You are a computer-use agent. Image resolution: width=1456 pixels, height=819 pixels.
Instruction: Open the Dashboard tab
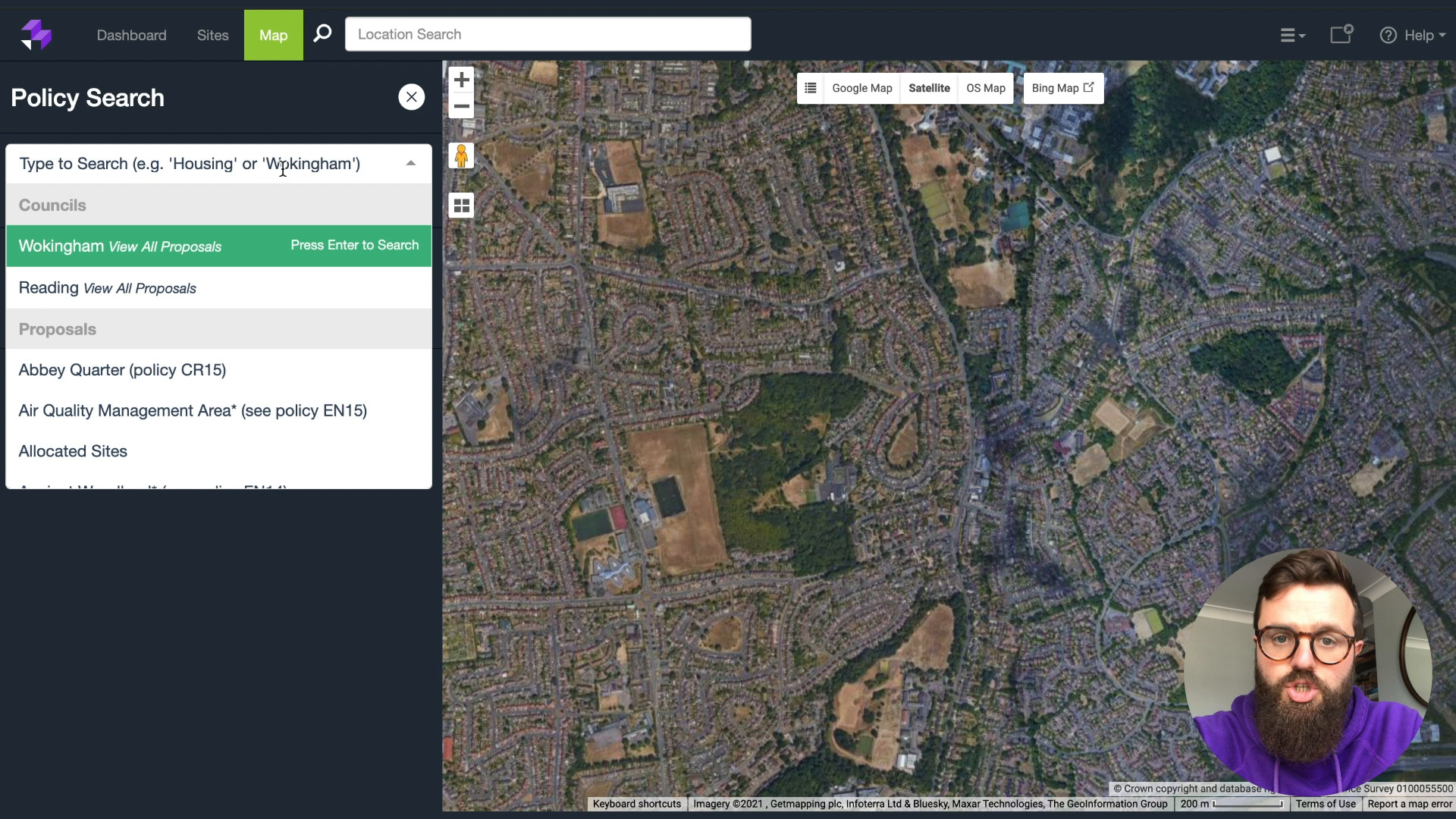[131, 35]
